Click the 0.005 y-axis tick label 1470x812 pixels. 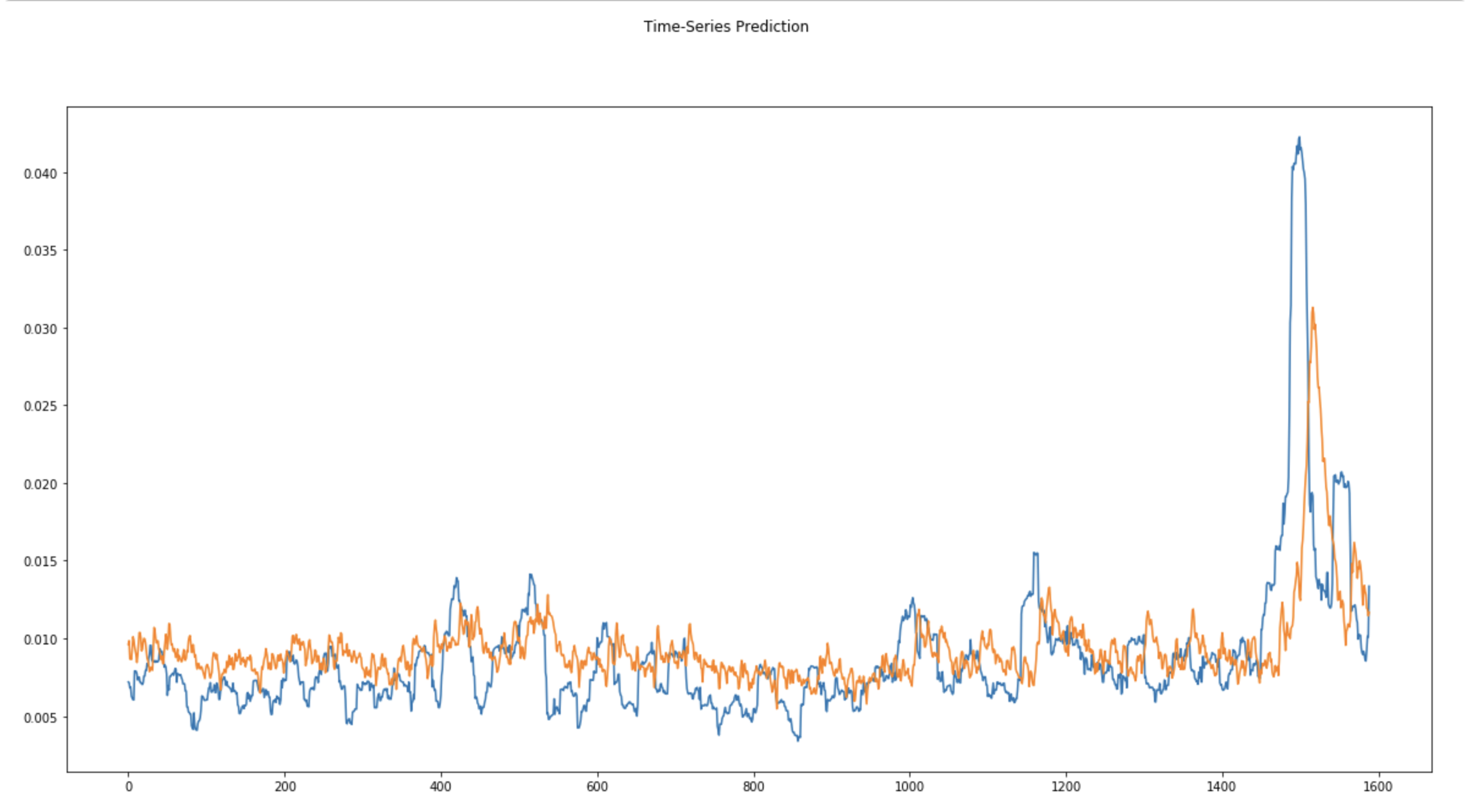(40, 717)
